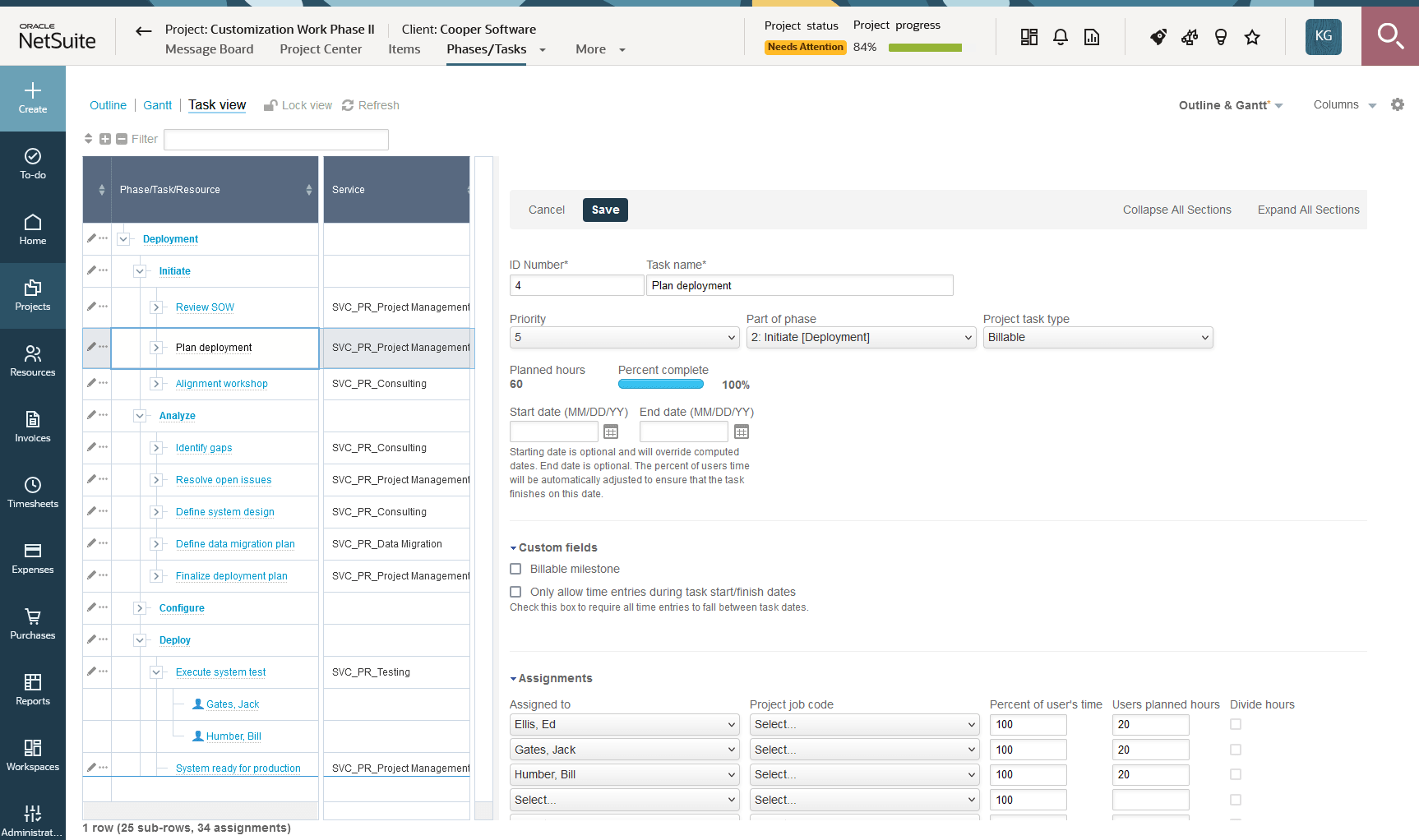Open Purchases in the sidebar
The width and height of the screenshot is (1419, 840).
[x=33, y=624]
